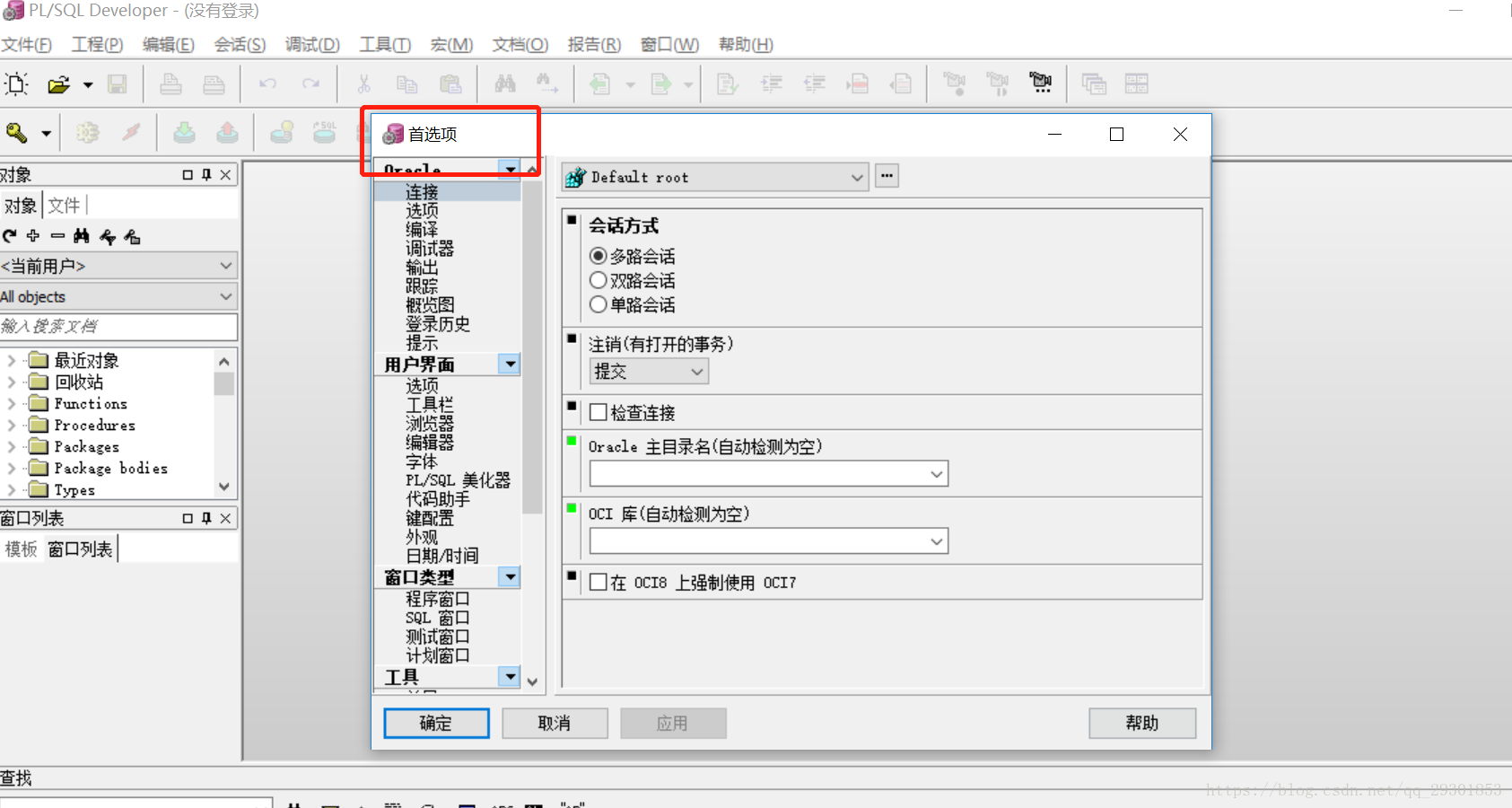Tick the 检查连接 checkbox
Viewport: 1512px width, 808px height.
pyautogui.click(x=599, y=412)
